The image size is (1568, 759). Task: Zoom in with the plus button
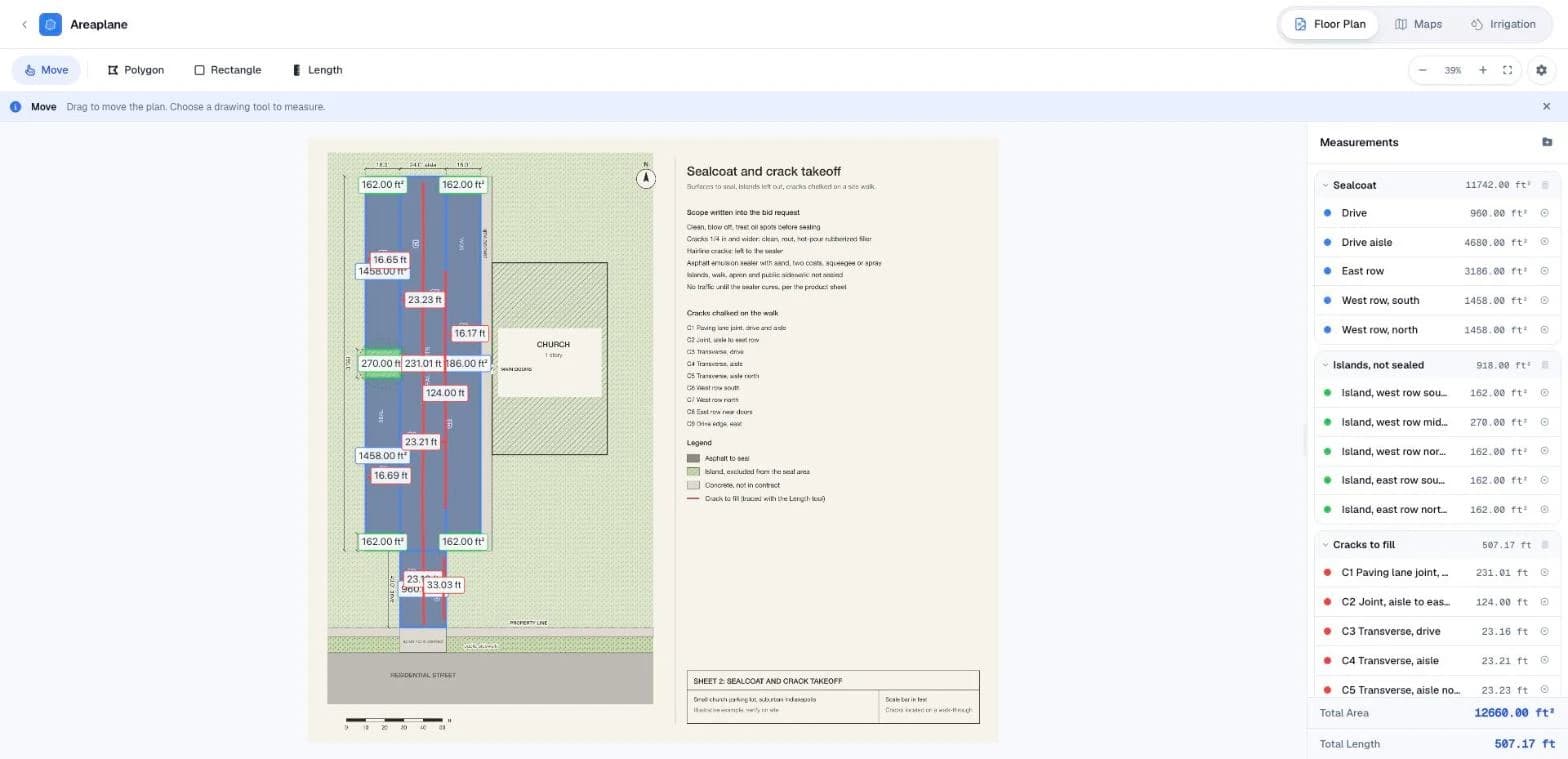pos(1482,70)
